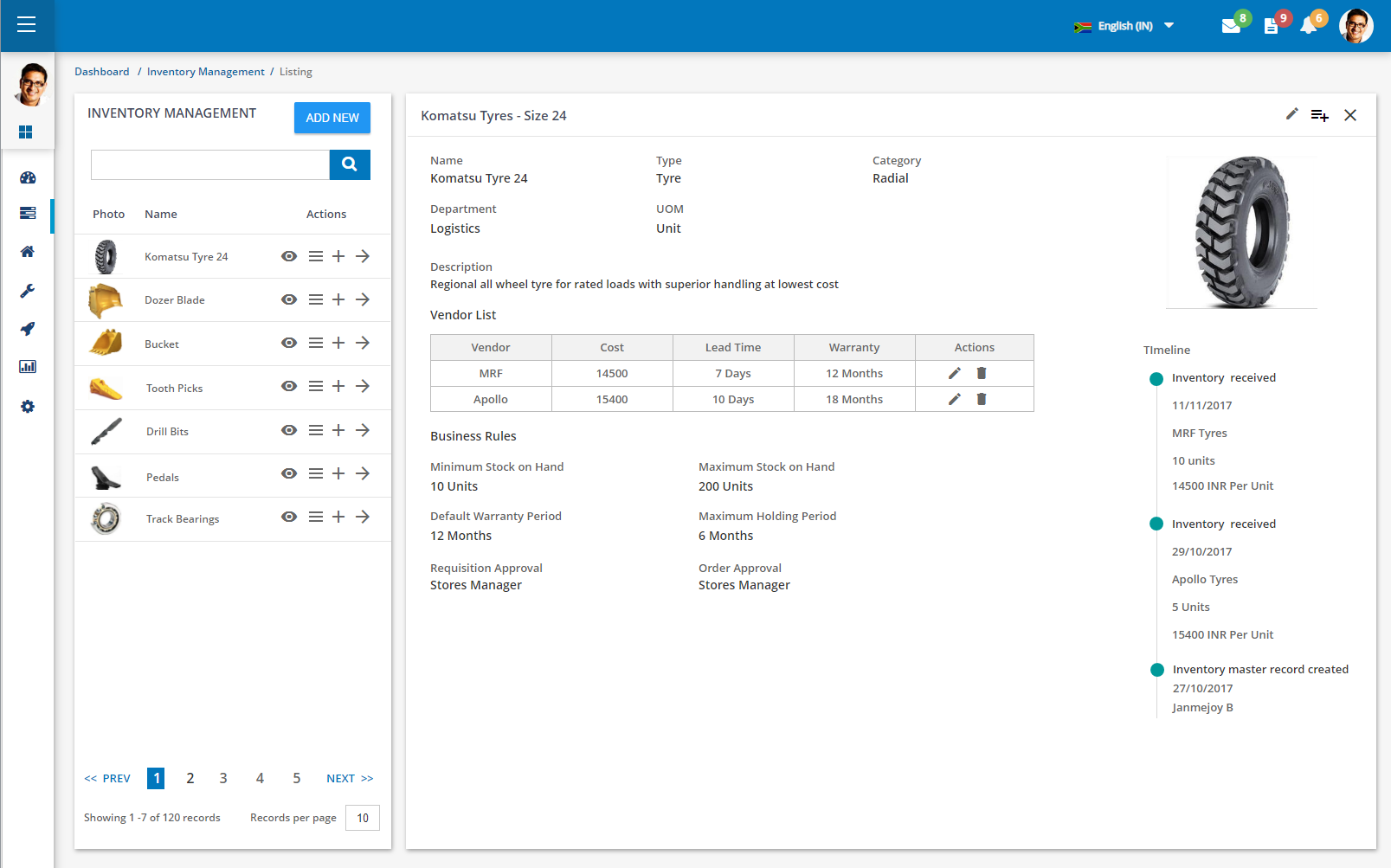1391x868 pixels.
Task: Navigate via the Dashboard breadcrumb link
Action: 101,71
